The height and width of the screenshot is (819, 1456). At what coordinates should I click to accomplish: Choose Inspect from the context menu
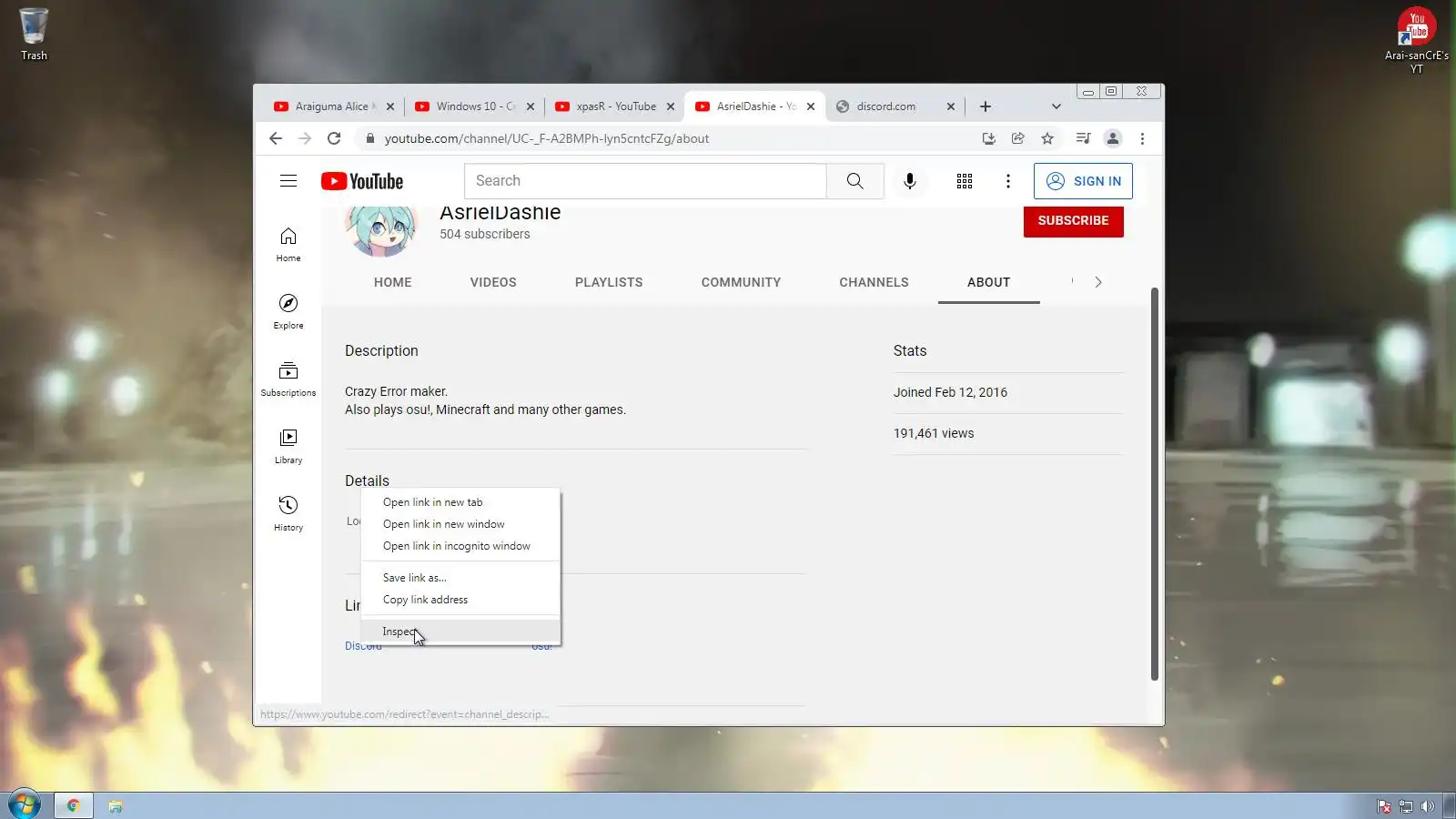coord(460,632)
